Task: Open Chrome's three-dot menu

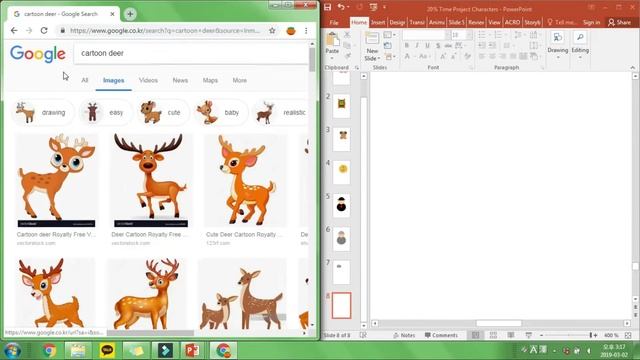Action: [306, 31]
